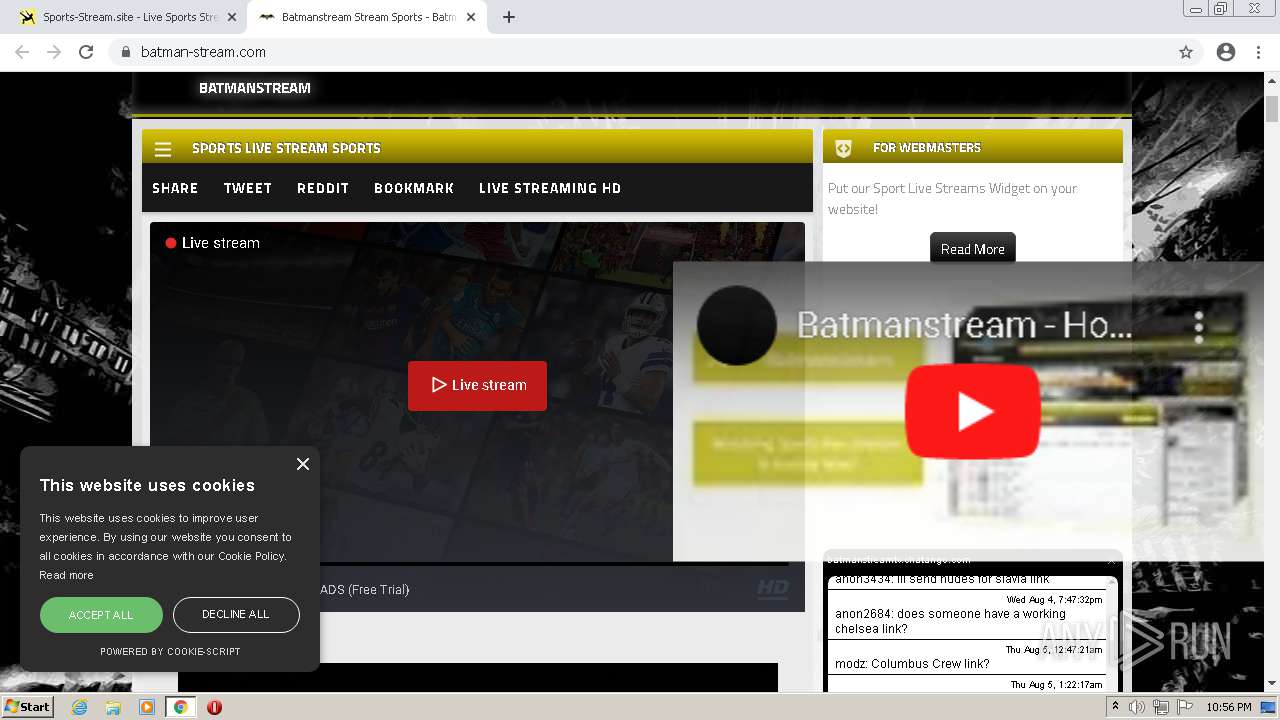Viewport: 1280px width, 720px height.
Task: Click the BATMANSTREAM site logo text
Action: 255,88
